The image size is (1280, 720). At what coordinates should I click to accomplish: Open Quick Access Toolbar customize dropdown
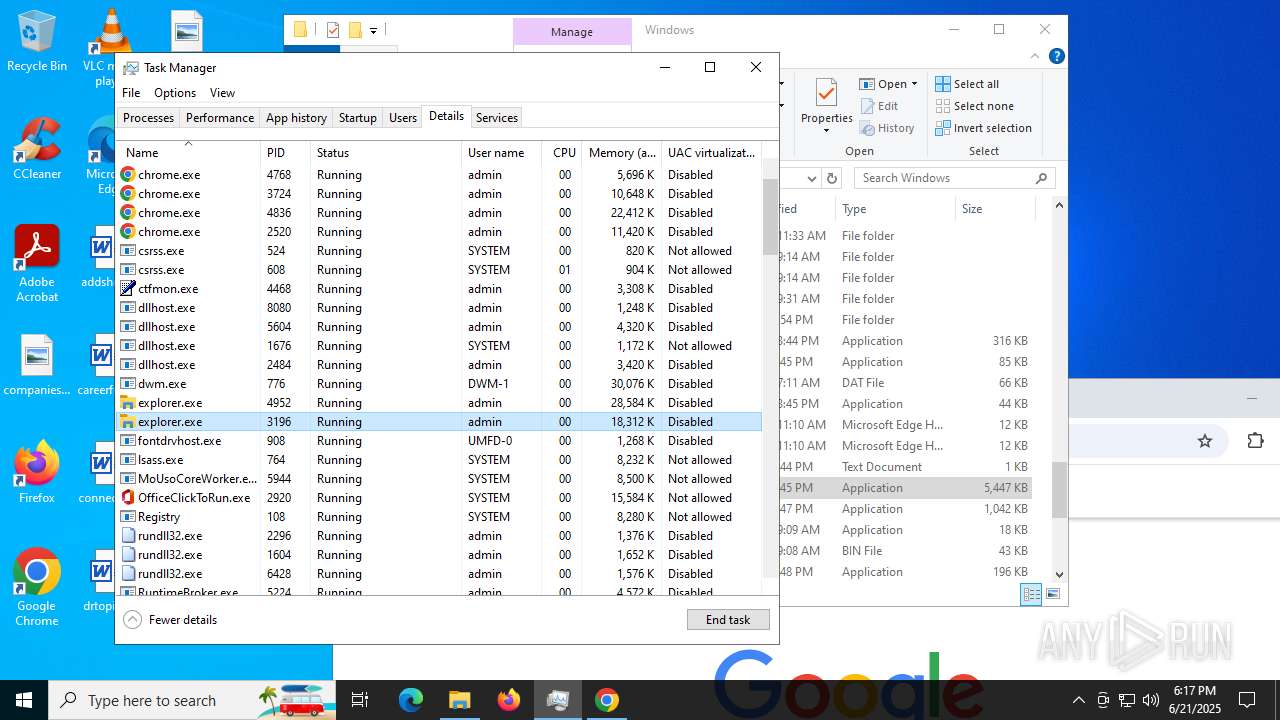coord(373,31)
